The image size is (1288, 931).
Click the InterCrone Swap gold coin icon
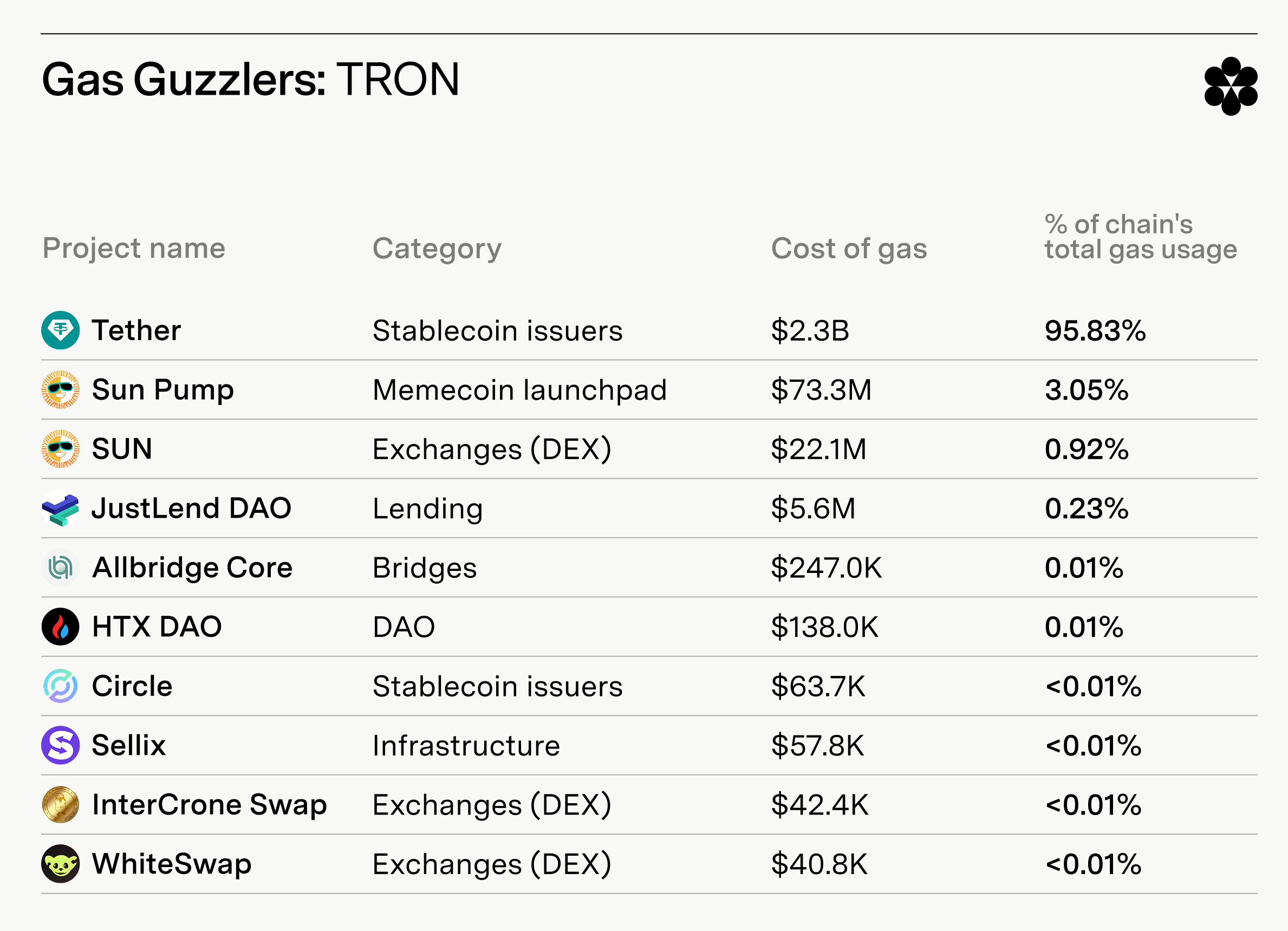point(60,804)
